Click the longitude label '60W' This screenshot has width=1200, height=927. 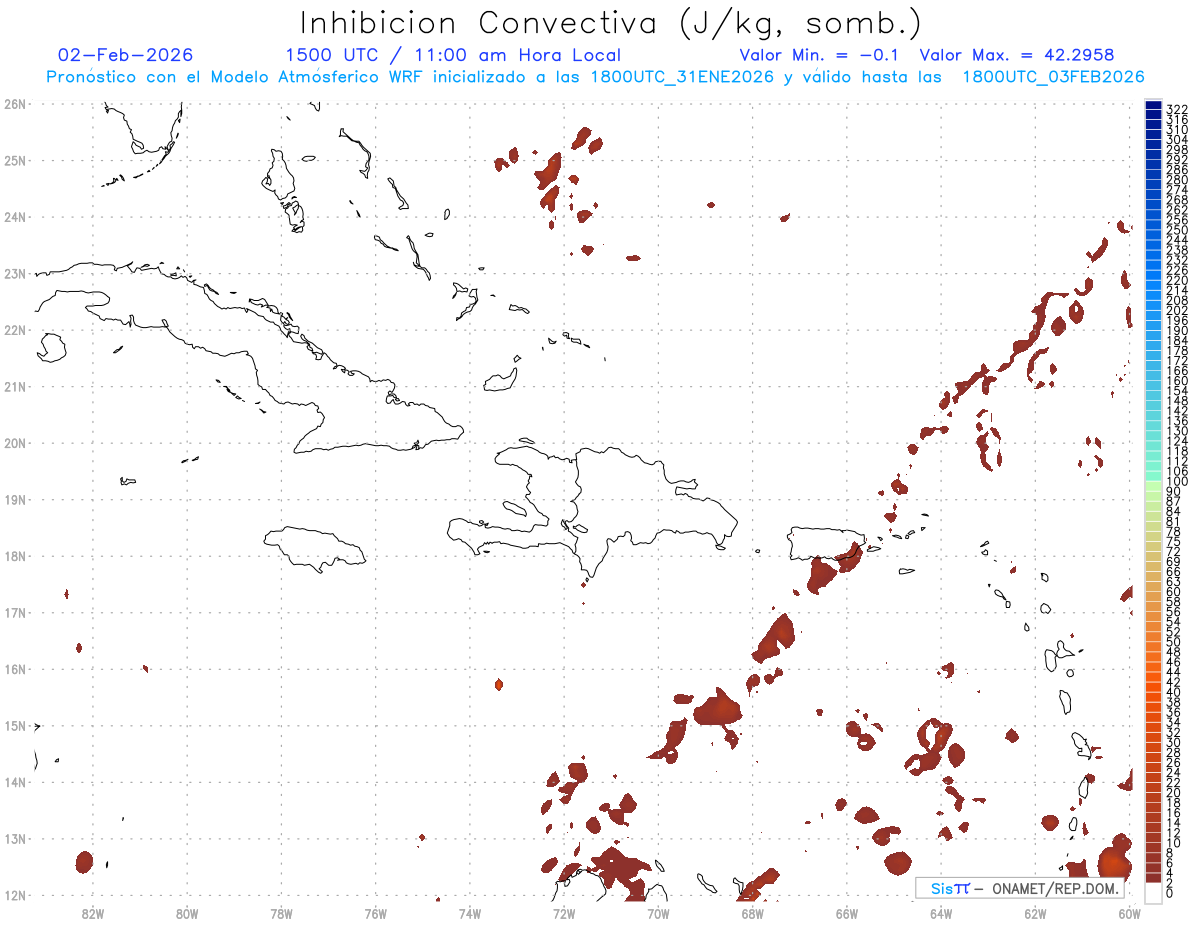click(1130, 912)
